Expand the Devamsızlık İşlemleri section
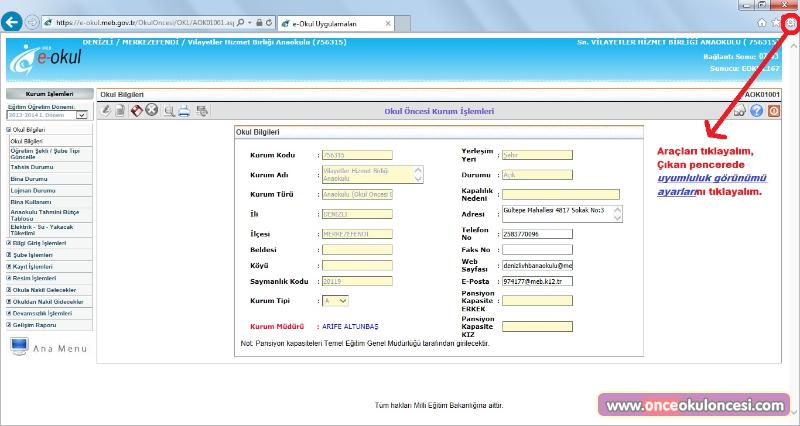800x426 pixels. 40,313
